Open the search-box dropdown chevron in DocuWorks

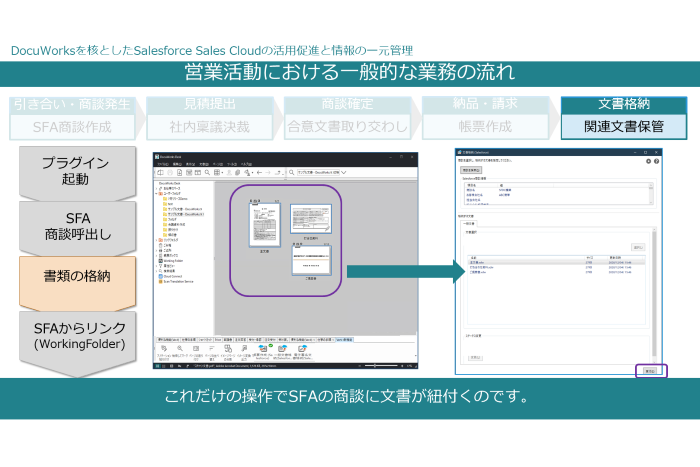[344, 172]
